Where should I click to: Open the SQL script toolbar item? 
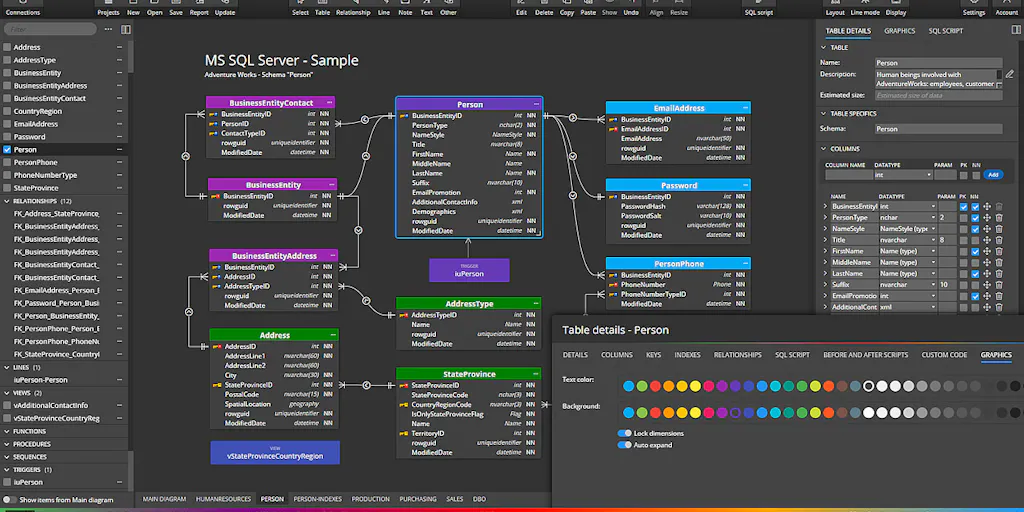click(759, 9)
